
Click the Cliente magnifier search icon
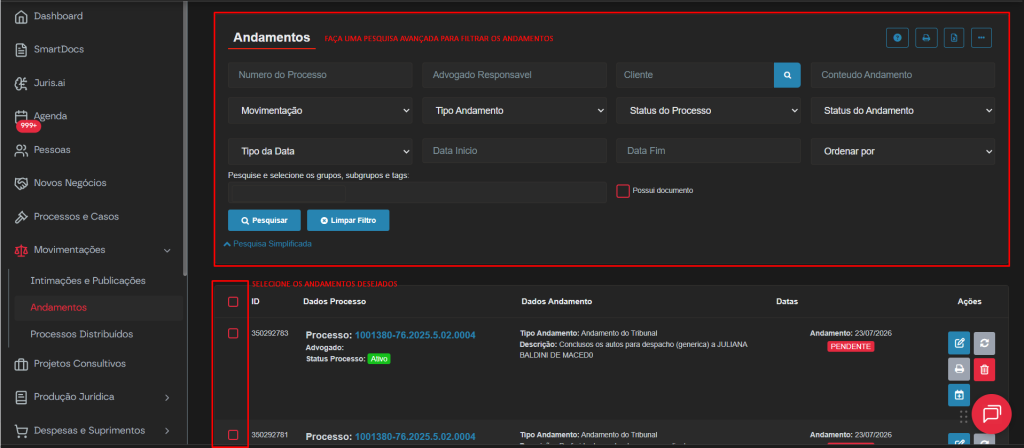click(788, 75)
